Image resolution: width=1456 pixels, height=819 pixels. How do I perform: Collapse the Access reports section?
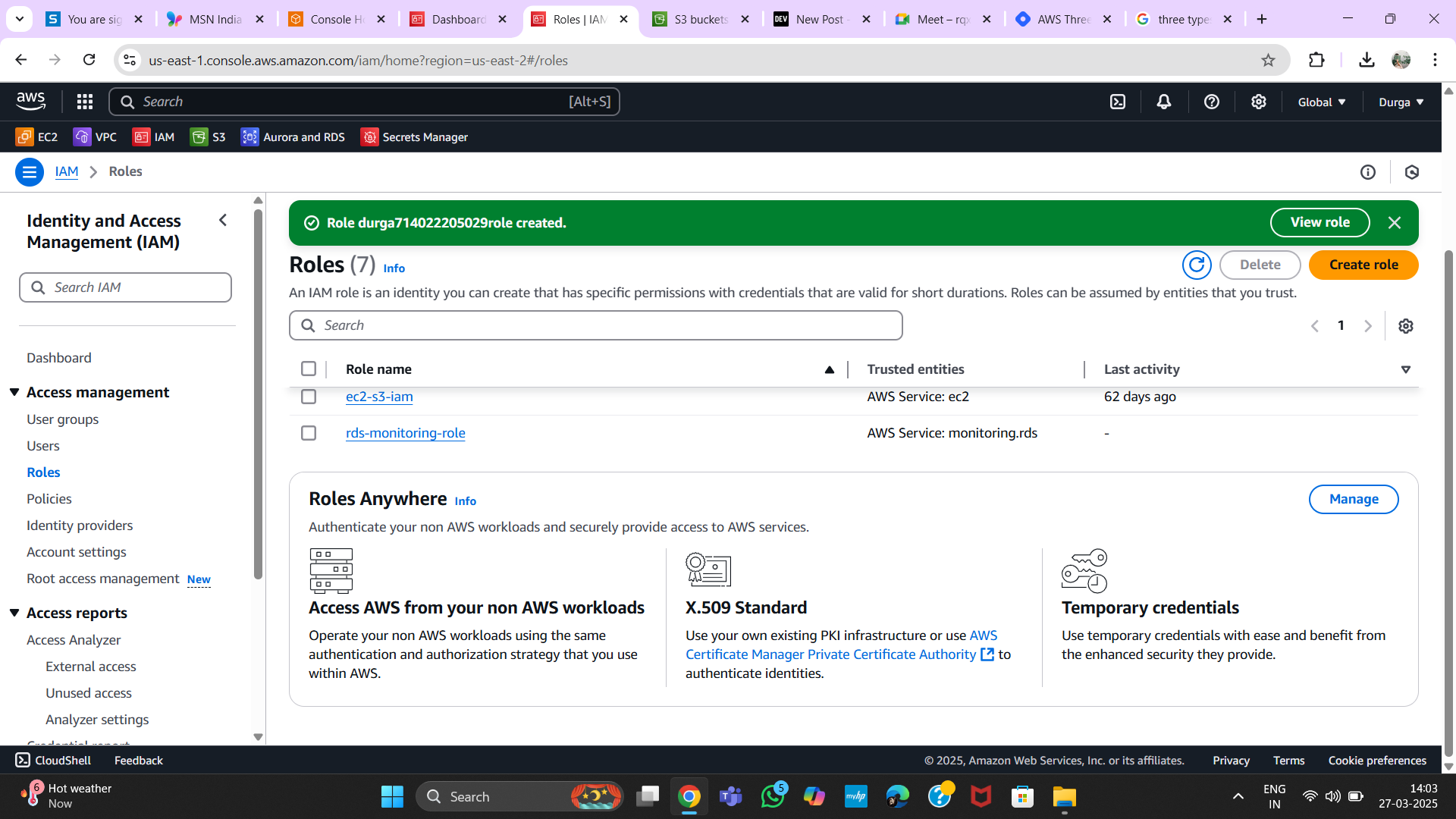tap(14, 613)
